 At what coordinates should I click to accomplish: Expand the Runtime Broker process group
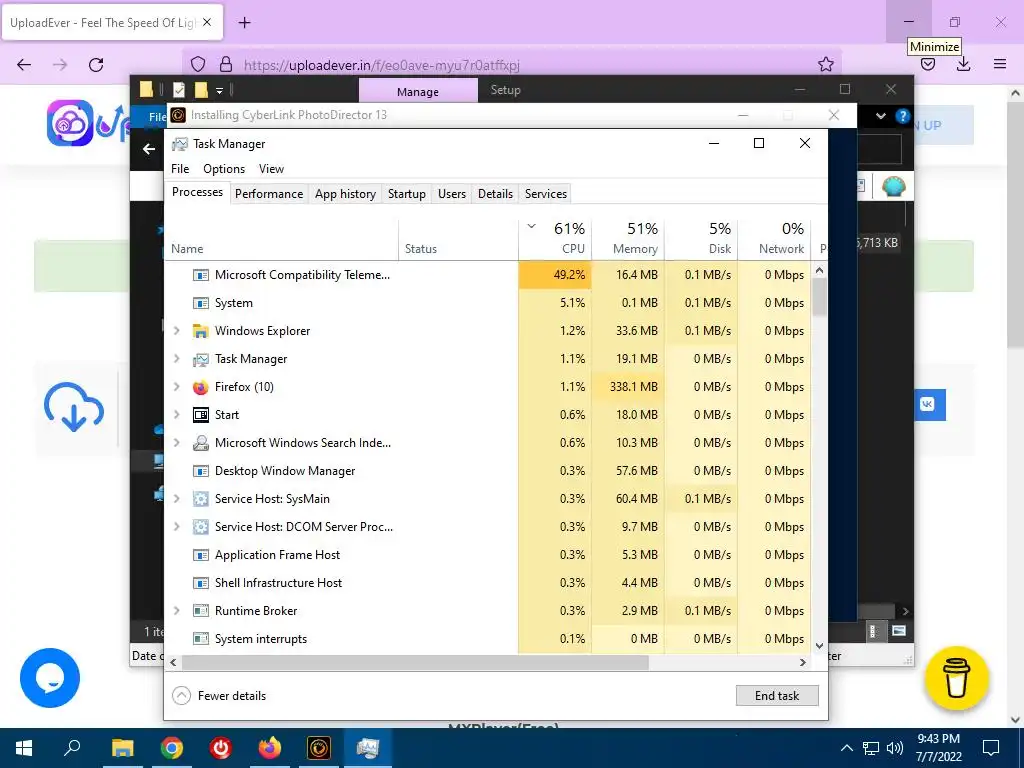(x=176, y=611)
